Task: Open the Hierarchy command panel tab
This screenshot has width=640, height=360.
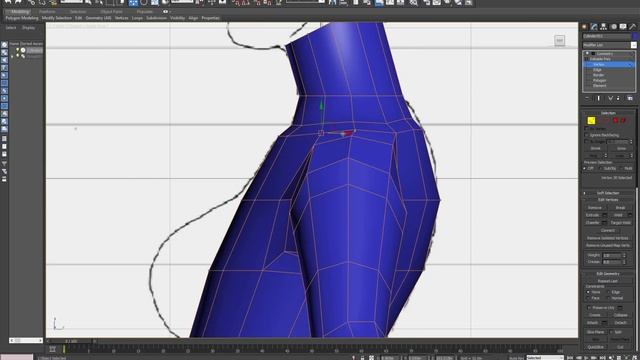Action: click(604, 27)
